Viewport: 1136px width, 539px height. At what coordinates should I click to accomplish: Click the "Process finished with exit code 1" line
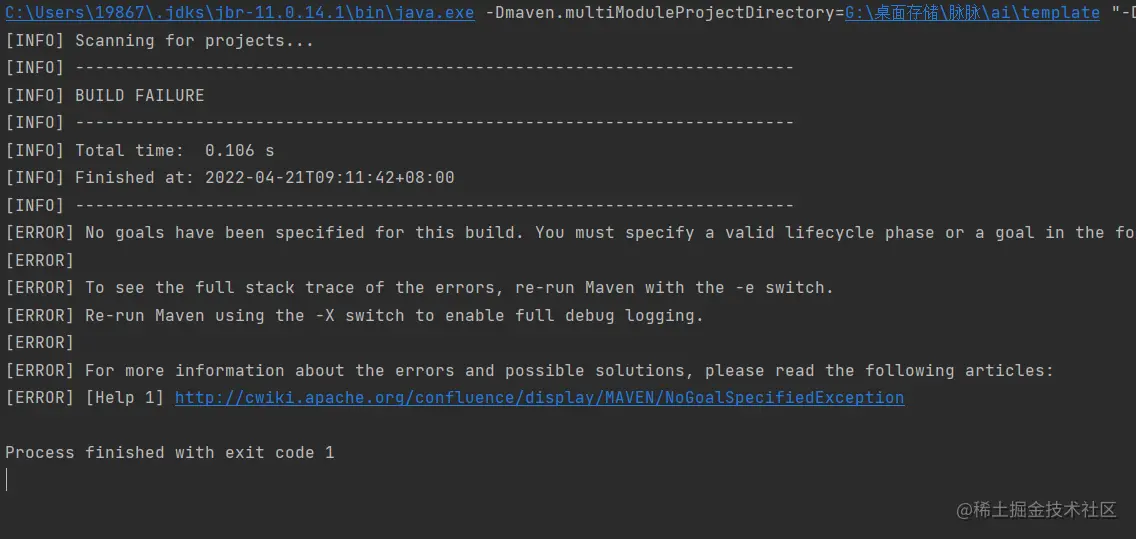[170, 453]
